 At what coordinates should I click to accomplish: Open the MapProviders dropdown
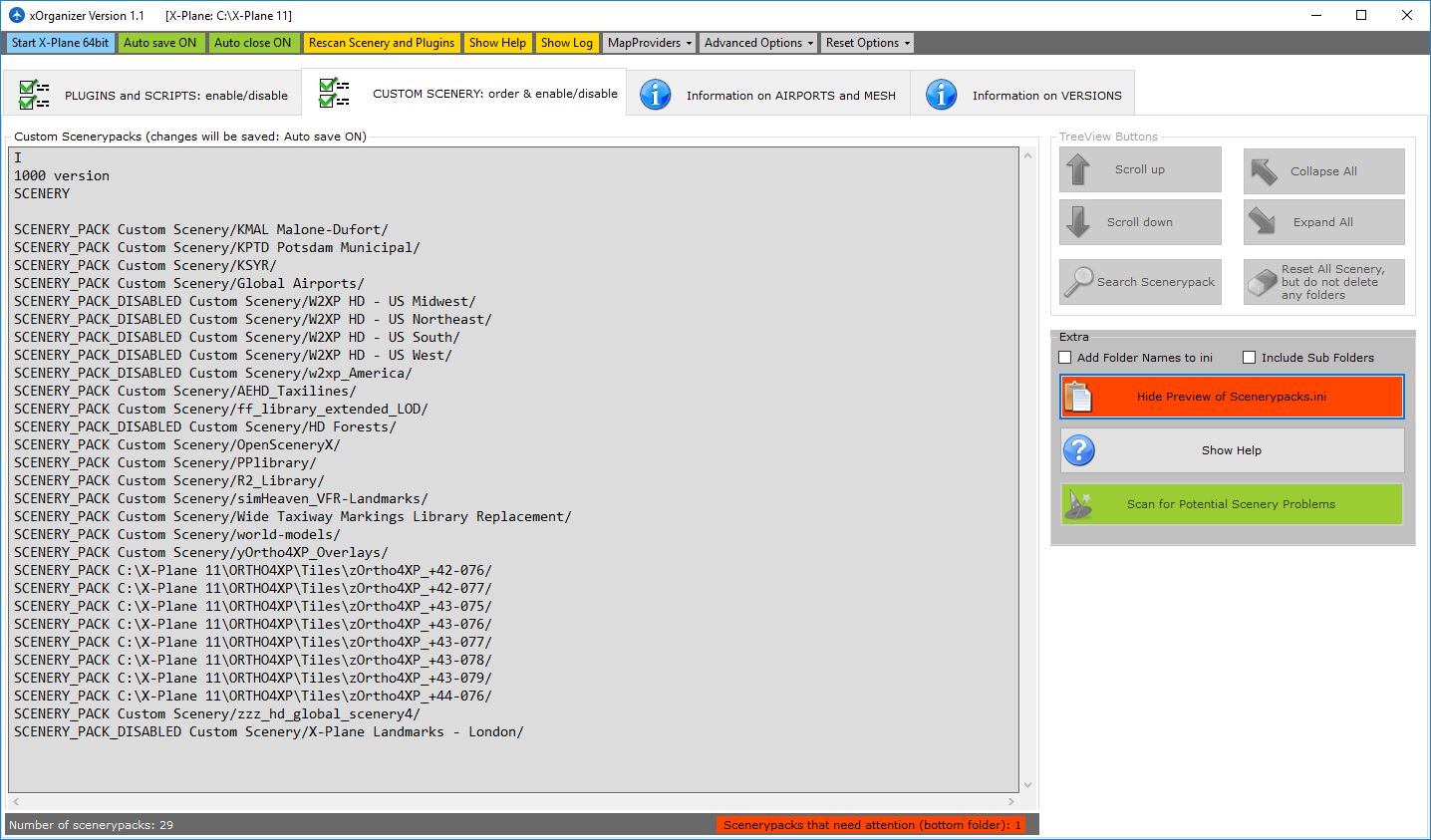650,43
